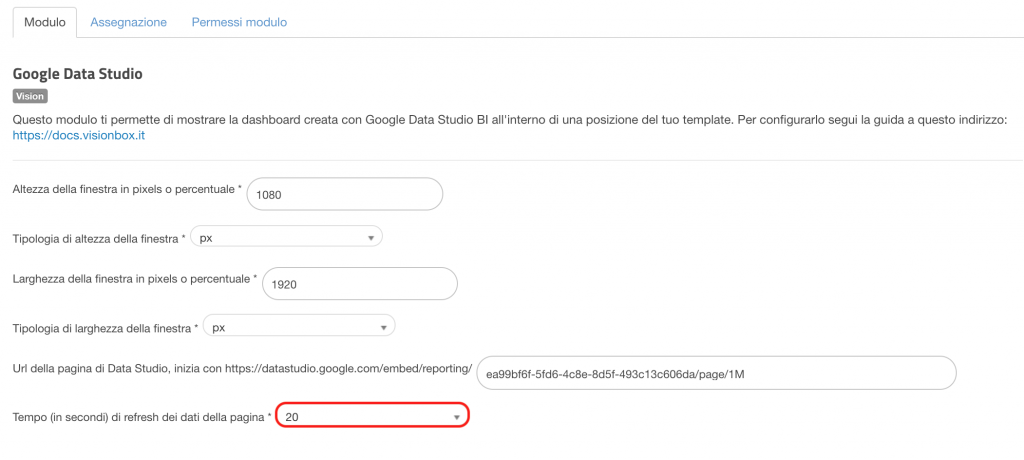Open the Permessi modulo tab
Image resolution: width=1024 pixels, height=460 pixels.
[x=239, y=22]
